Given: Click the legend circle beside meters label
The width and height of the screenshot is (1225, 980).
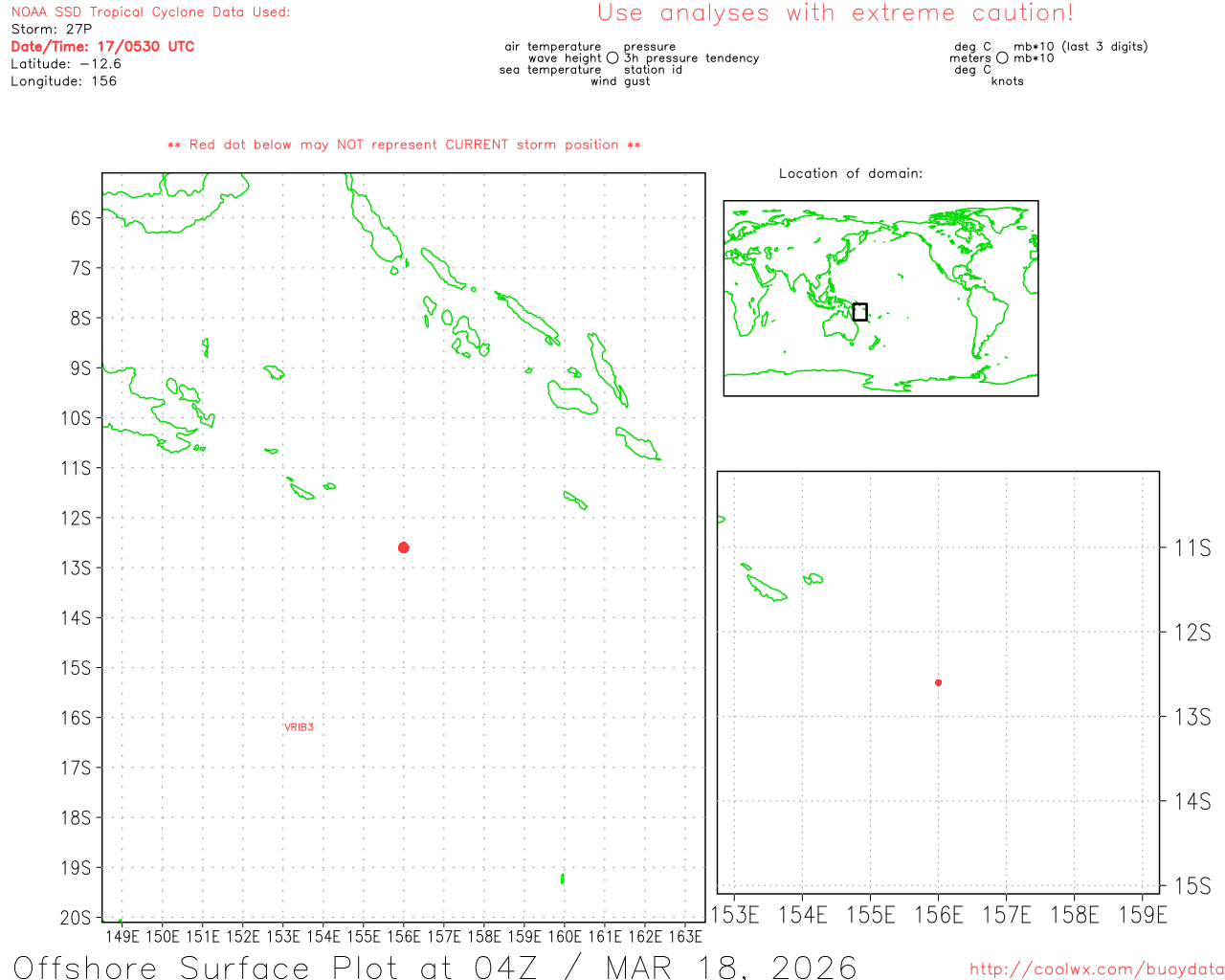Looking at the screenshot, I should click(1002, 58).
